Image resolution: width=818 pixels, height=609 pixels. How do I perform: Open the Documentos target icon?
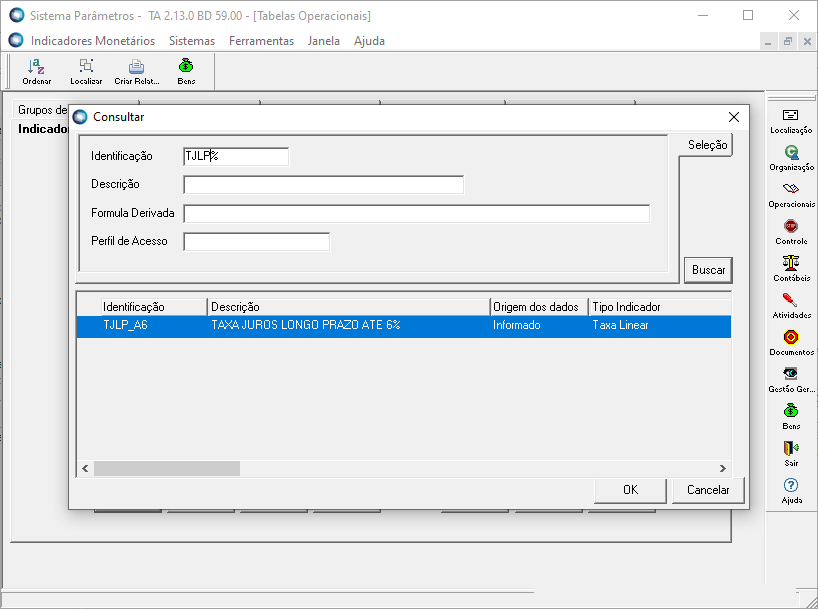click(791, 343)
